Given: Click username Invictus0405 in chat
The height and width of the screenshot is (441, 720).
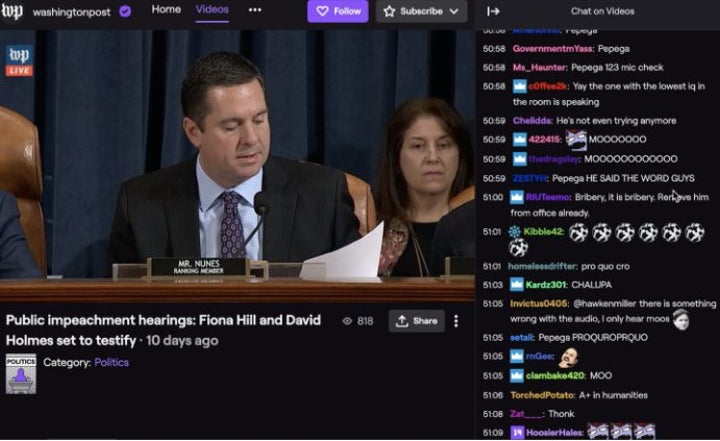Looking at the screenshot, I should point(539,304).
